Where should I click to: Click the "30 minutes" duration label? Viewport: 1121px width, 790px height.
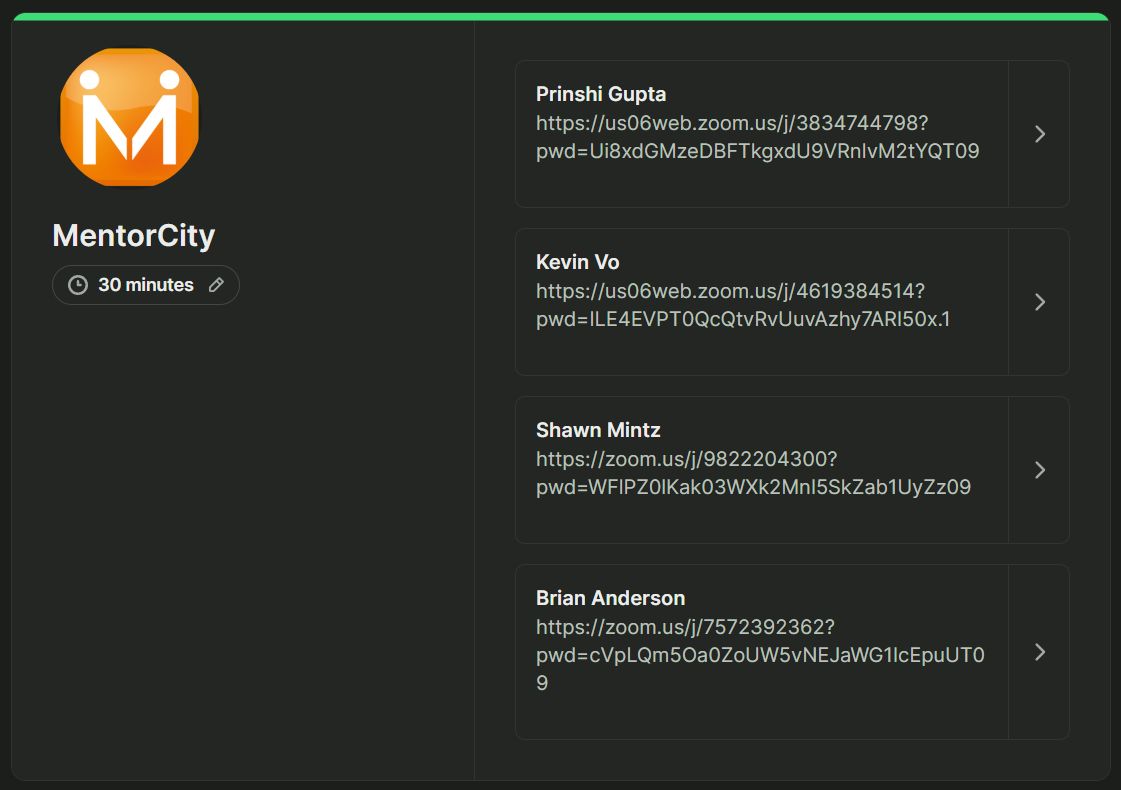(x=146, y=285)
